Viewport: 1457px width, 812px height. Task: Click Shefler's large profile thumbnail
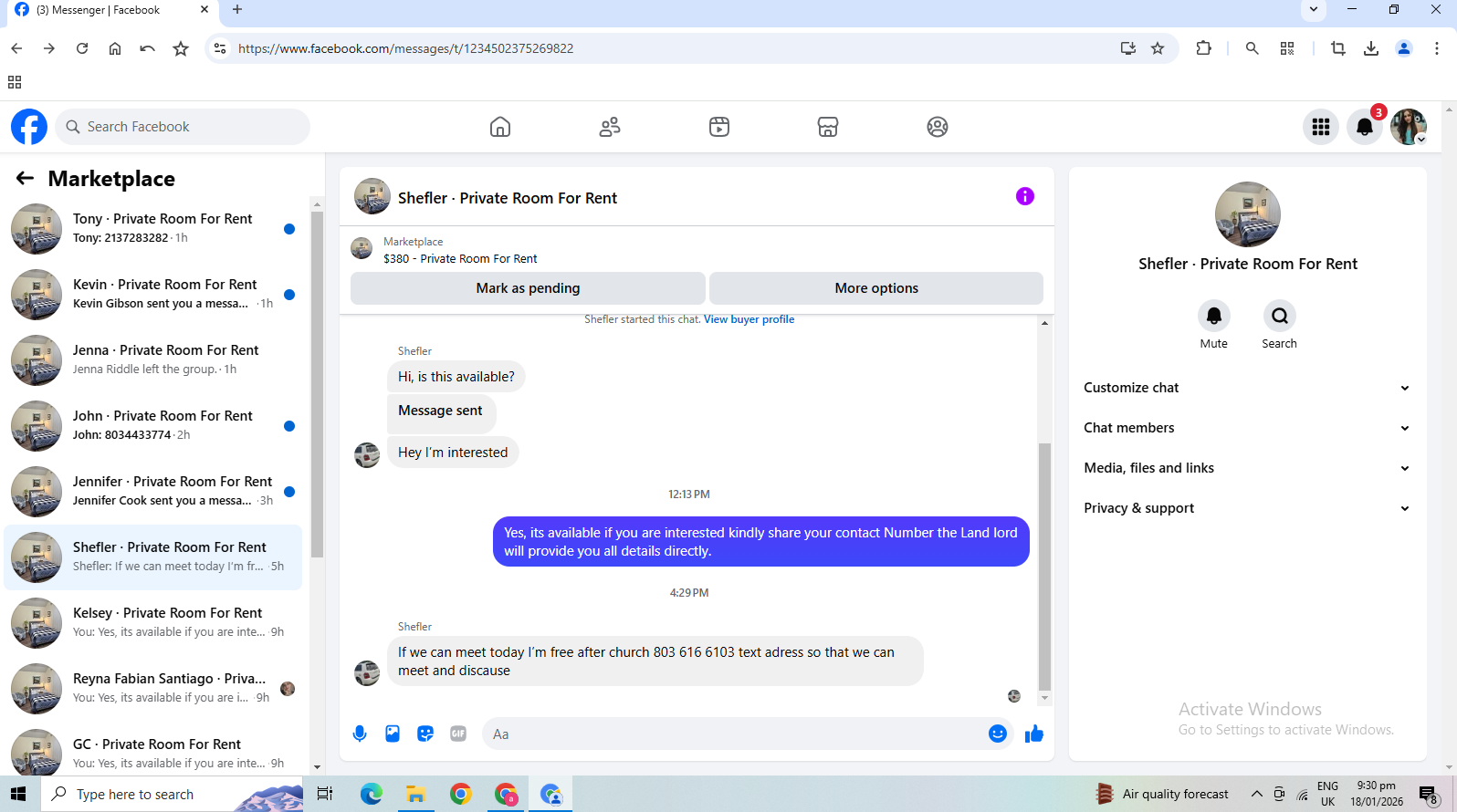[1248, 214]
